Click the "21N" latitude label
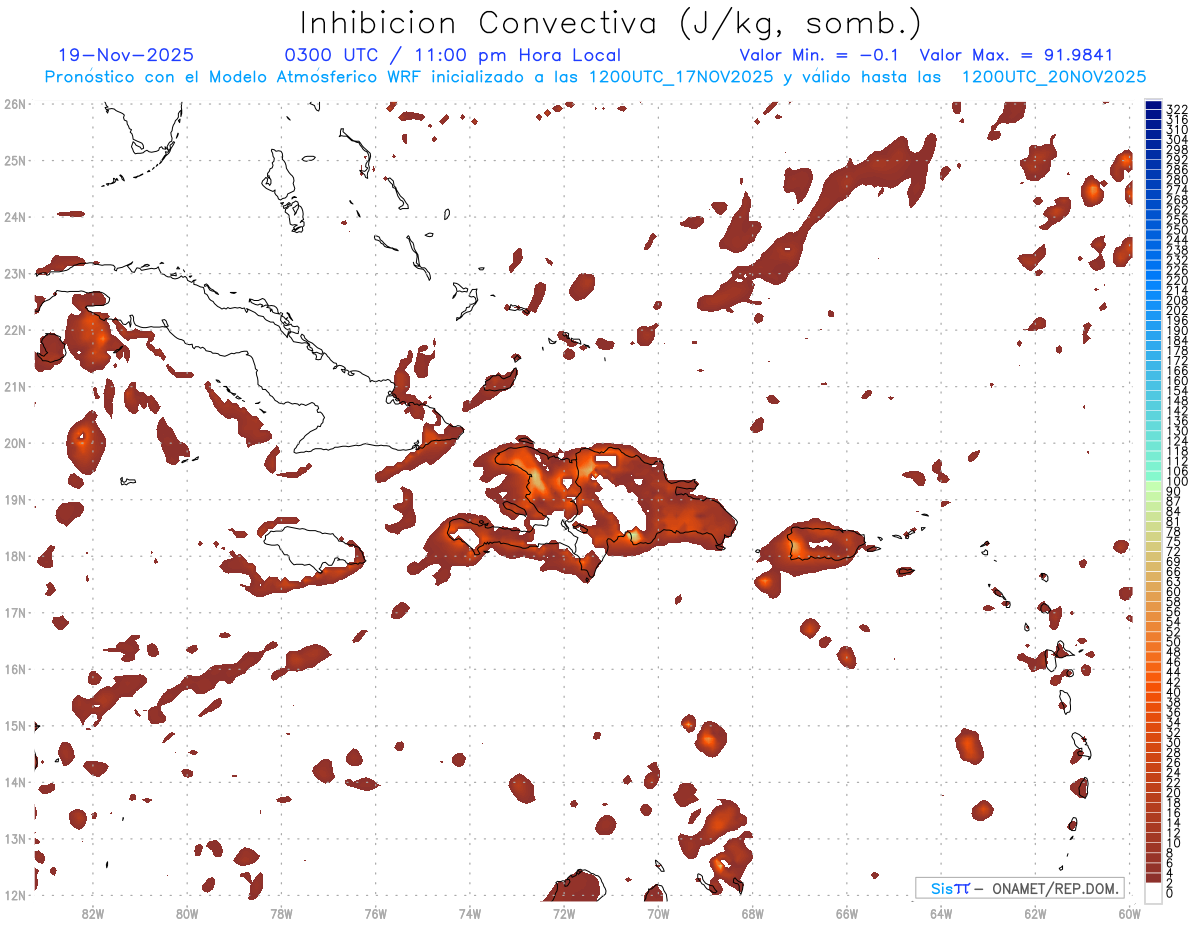1200x927 pixels. coord(15,386)
